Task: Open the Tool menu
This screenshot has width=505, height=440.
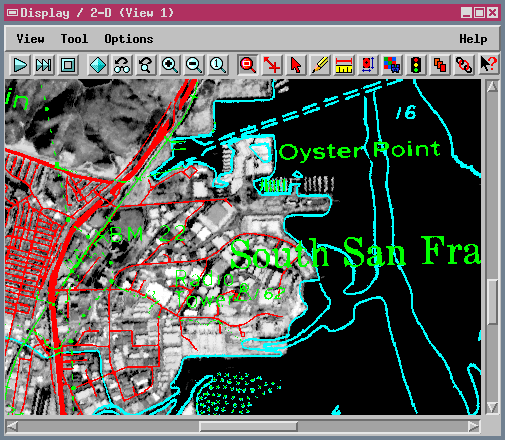Action: tap(74, 39)
